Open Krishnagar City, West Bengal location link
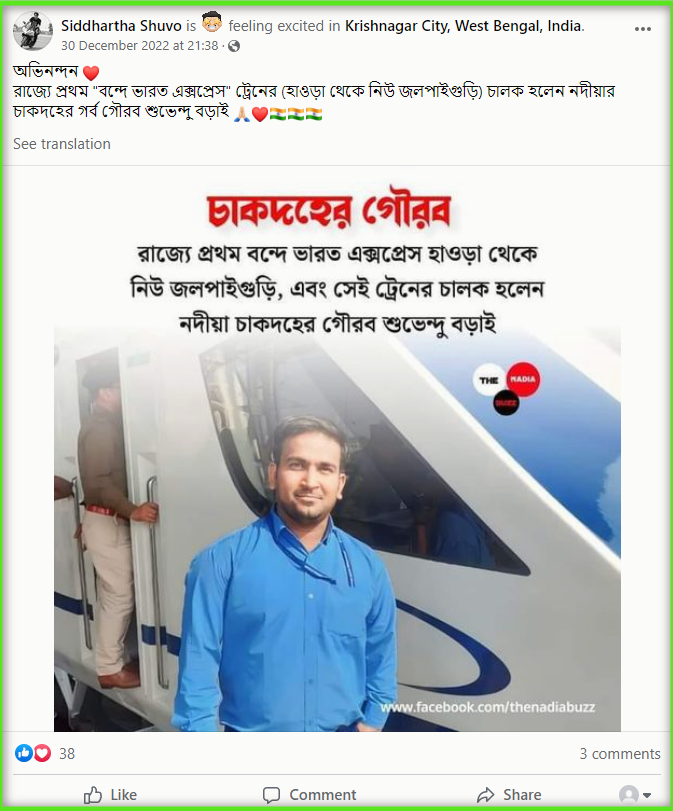Screen dimensions: 673x811 [463, 25]
